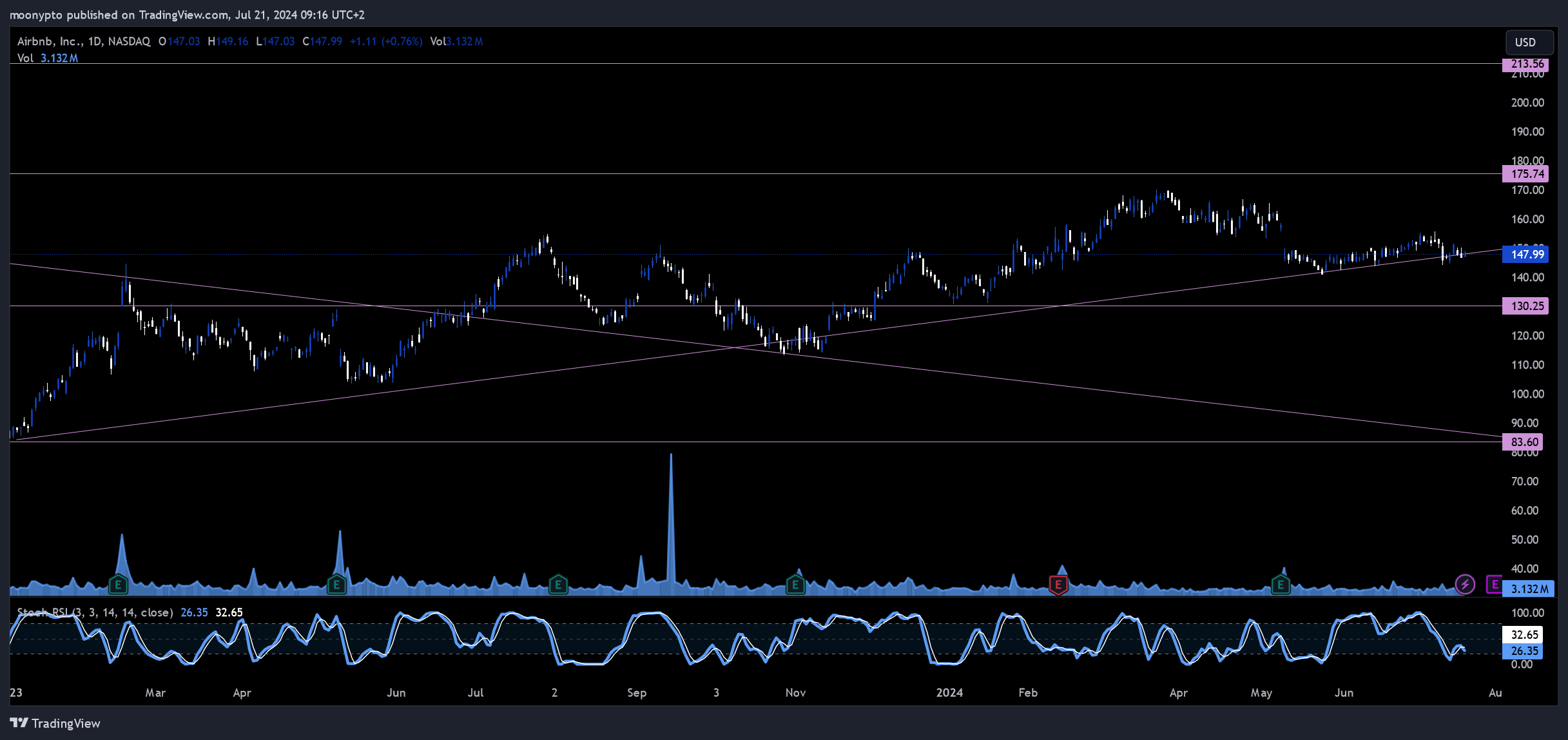
Task: Click the TradingView logo at bottom left
Action: coord(55,723)
